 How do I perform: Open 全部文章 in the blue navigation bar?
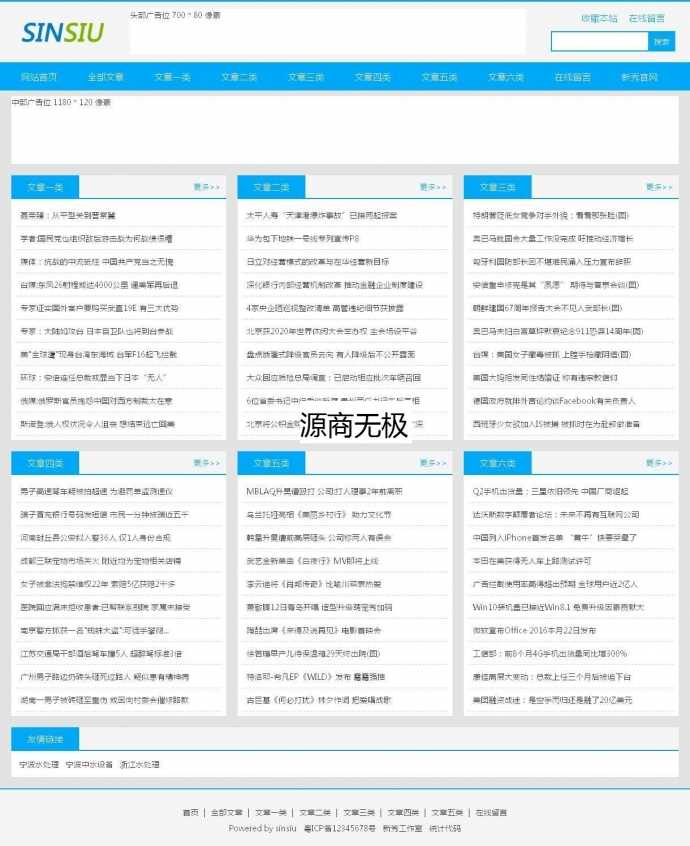[x=106, y=77]
